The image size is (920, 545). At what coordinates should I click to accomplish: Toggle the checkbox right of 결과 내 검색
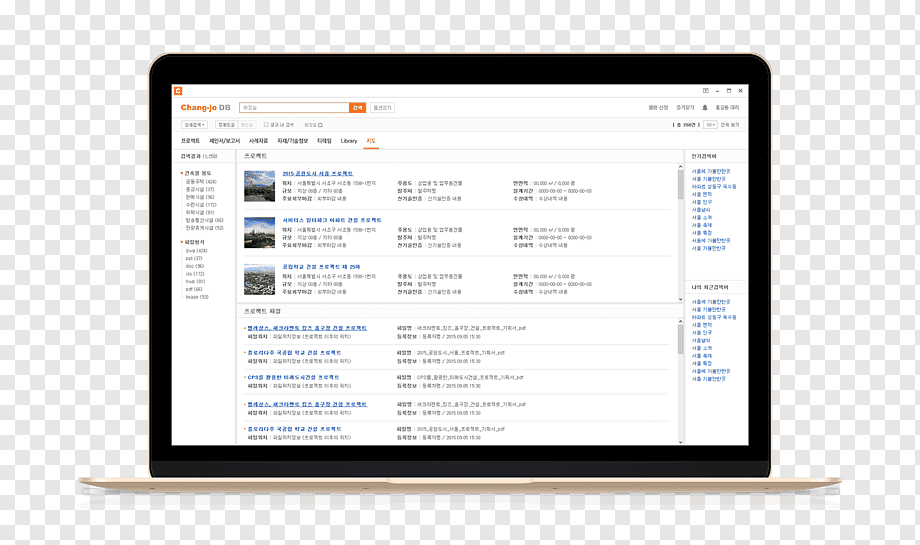point(320,125)
